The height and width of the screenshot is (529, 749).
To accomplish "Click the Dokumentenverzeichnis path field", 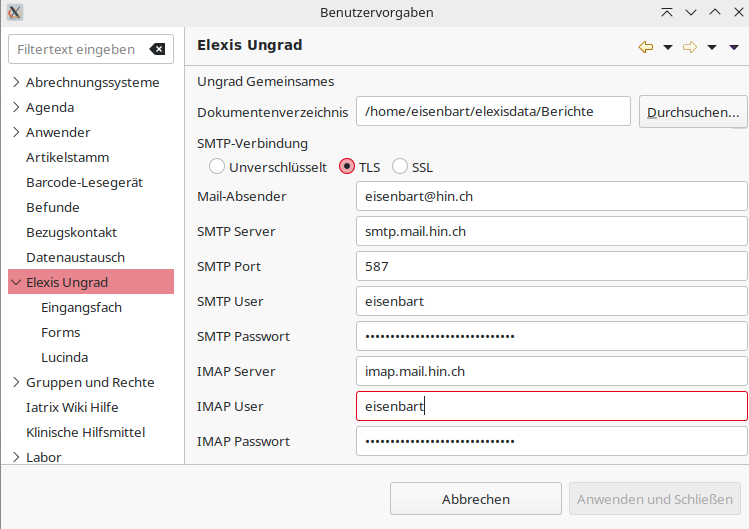I will 493,111.
